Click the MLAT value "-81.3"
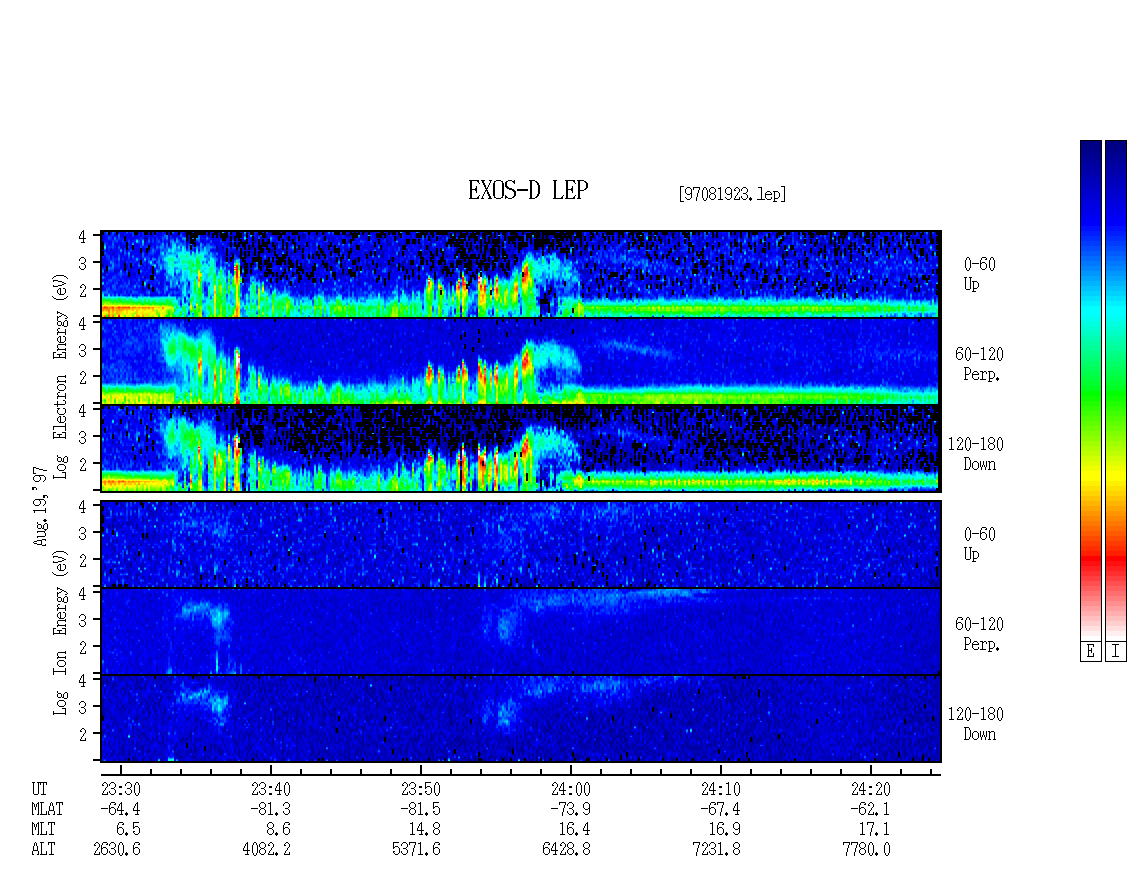The width and height of the screenshot is (1130, 875). click(270, 809)
